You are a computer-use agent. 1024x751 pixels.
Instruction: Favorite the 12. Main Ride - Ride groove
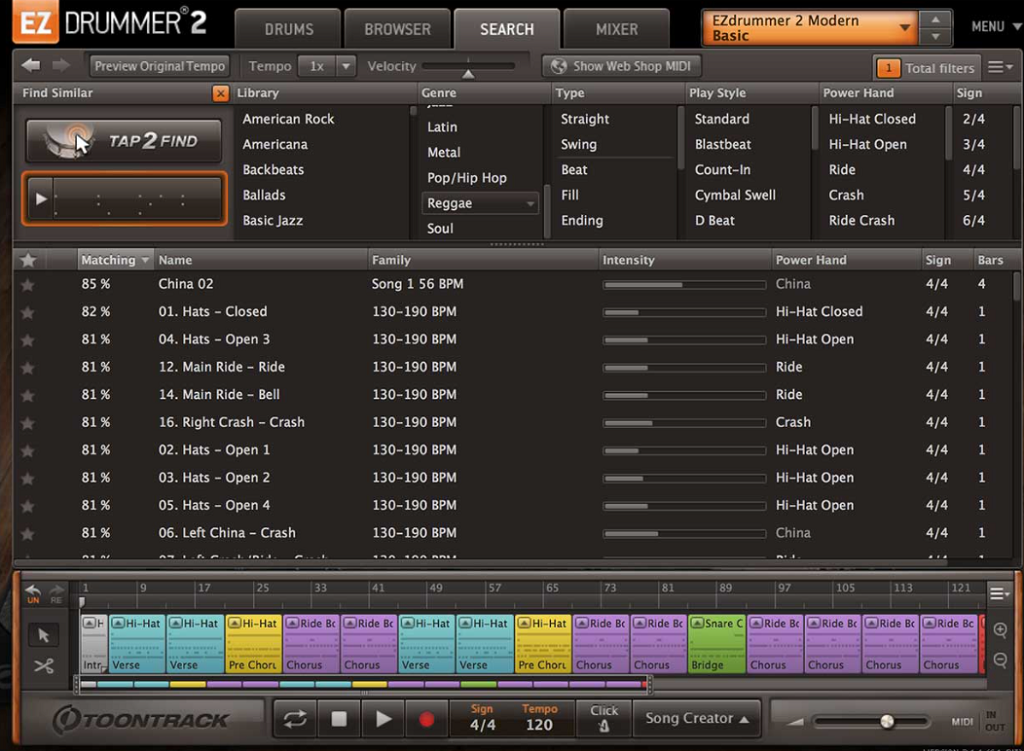(27, 368)
